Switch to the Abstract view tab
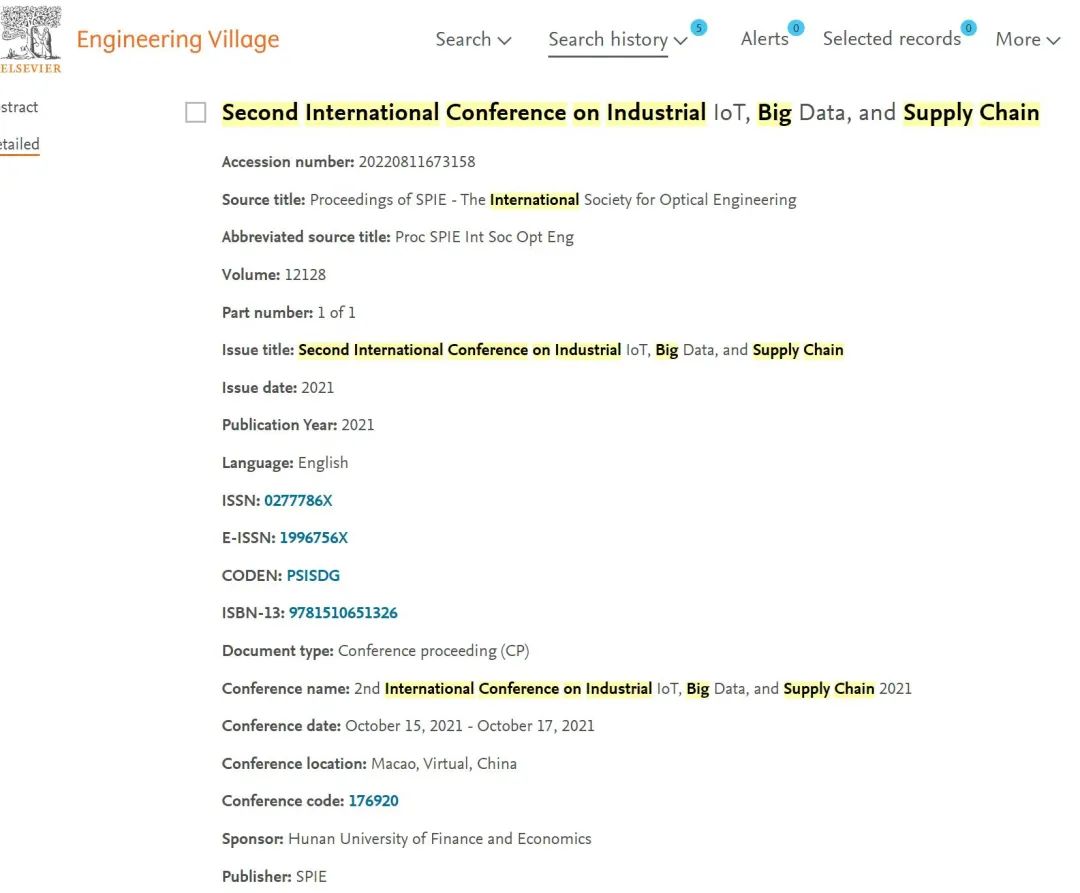 tap(19, 107)
